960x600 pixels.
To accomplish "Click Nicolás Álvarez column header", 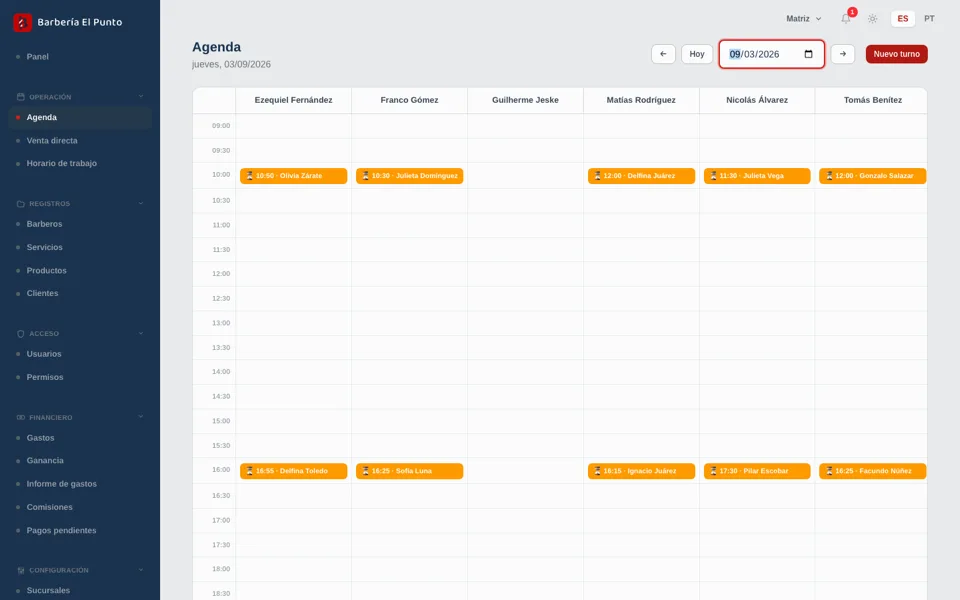I will (757, 100).
